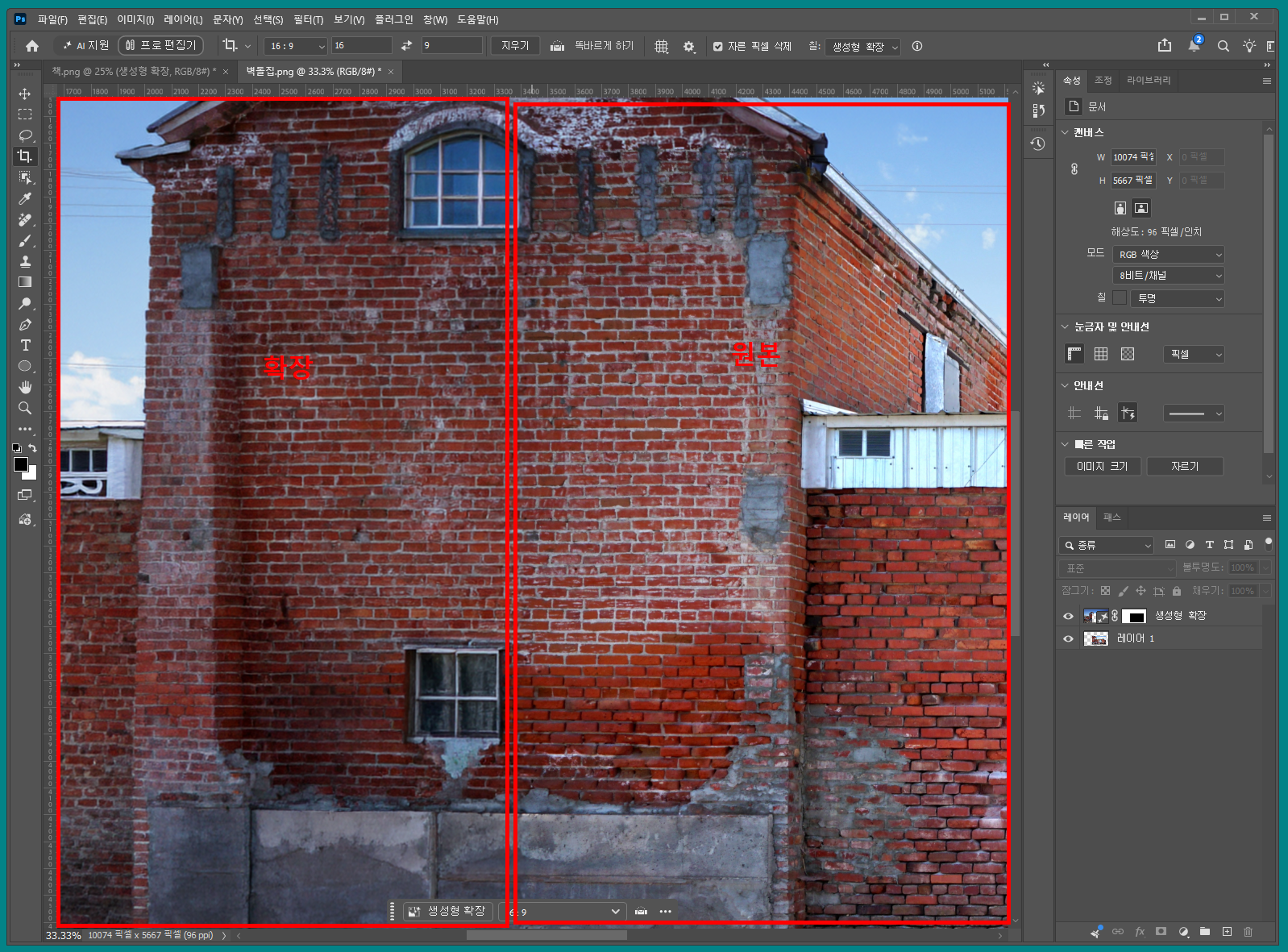Image resolution: width=1288 pixels, height=952 pixels.
Task: Open crop settings gear icon
Action: coord(689,46)
